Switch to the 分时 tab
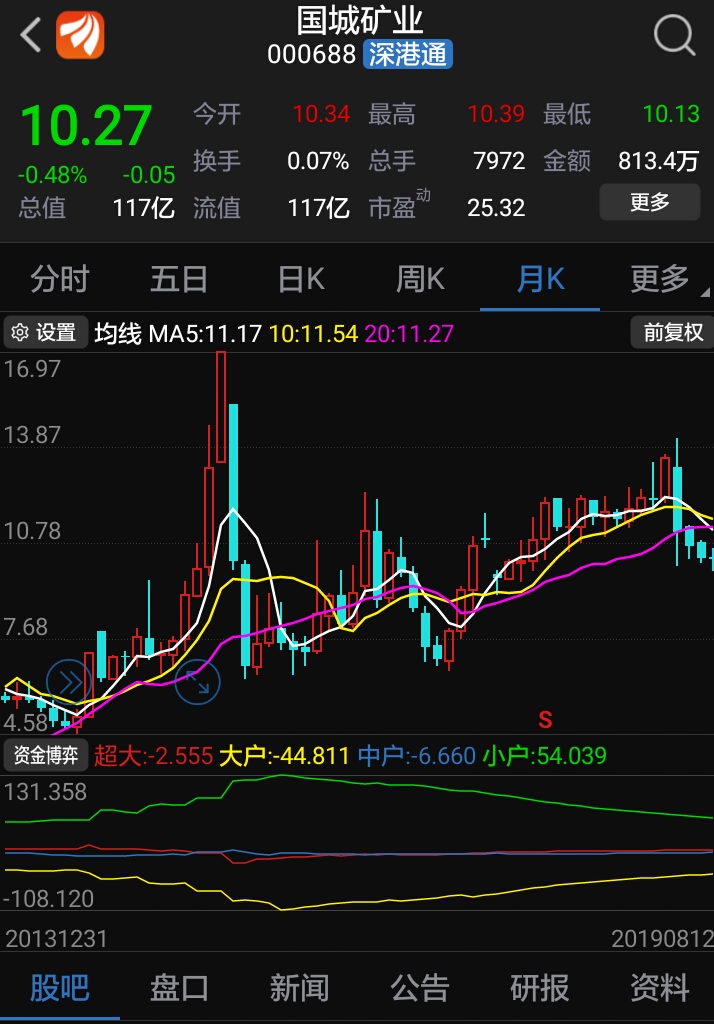Viewport: 714px width, 1024px height. tap(60, 279)
